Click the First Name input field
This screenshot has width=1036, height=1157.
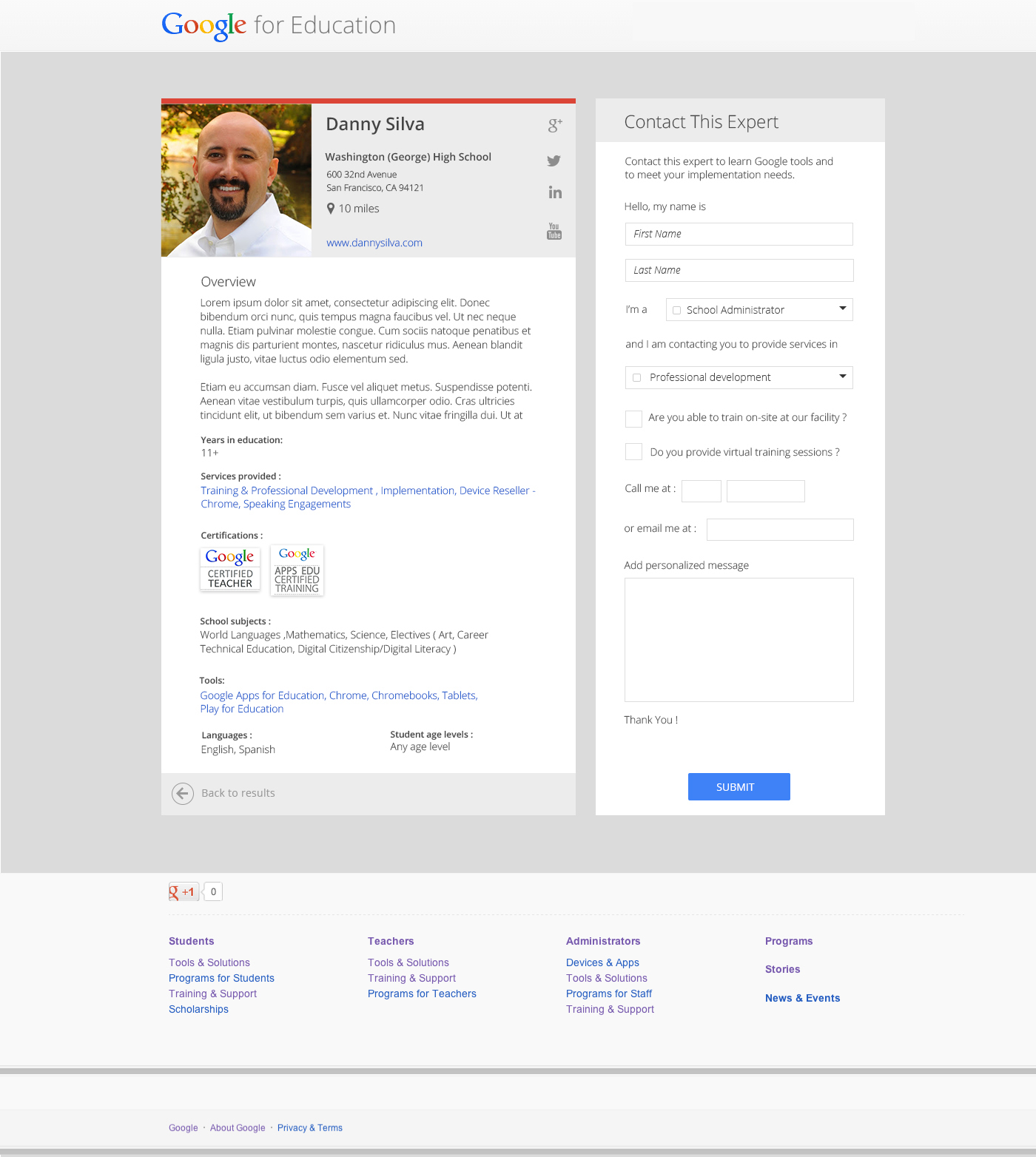[x=738, y=234]
